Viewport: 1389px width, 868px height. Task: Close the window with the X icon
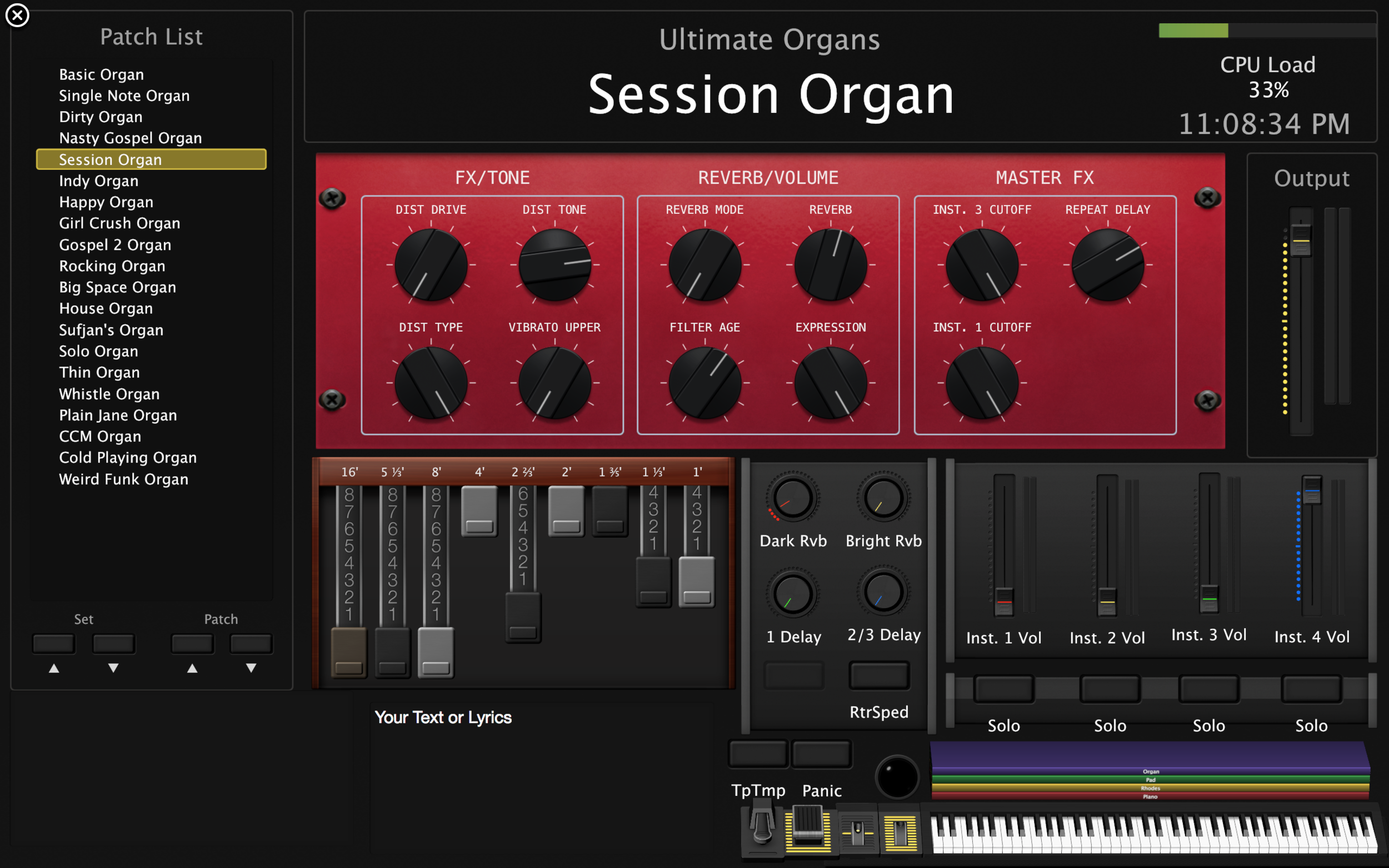click(x=17, y=16)
